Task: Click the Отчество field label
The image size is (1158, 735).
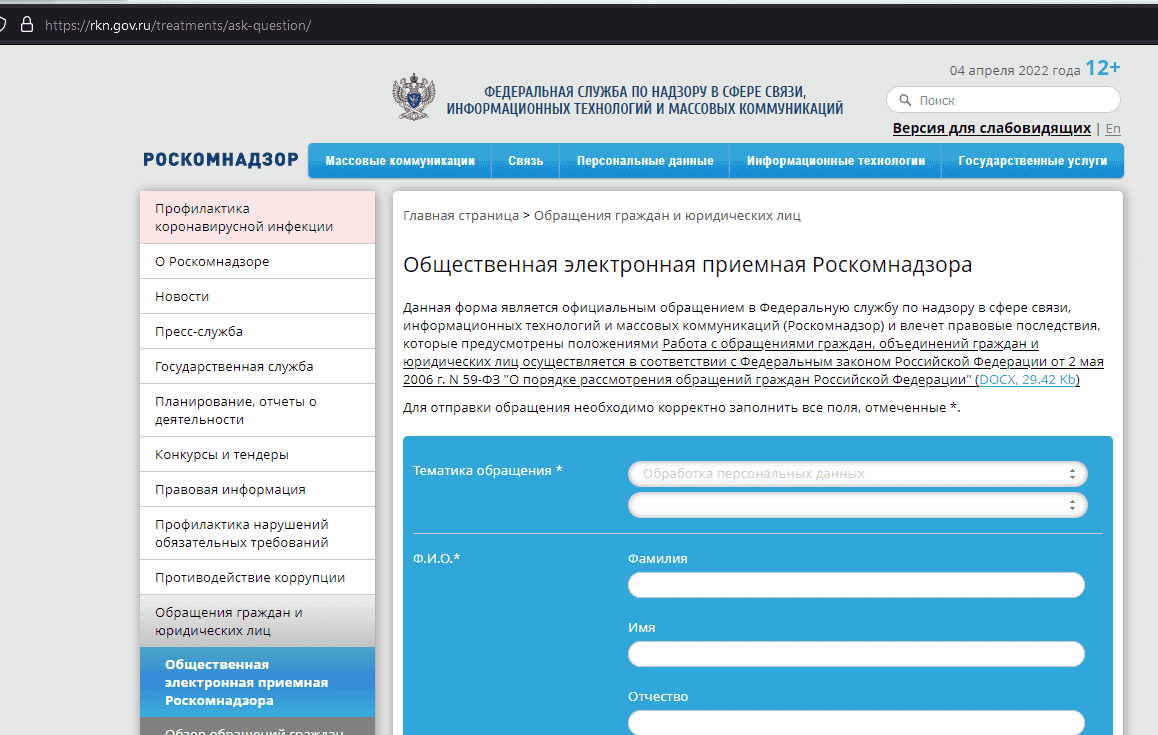Action: (658, 697)
